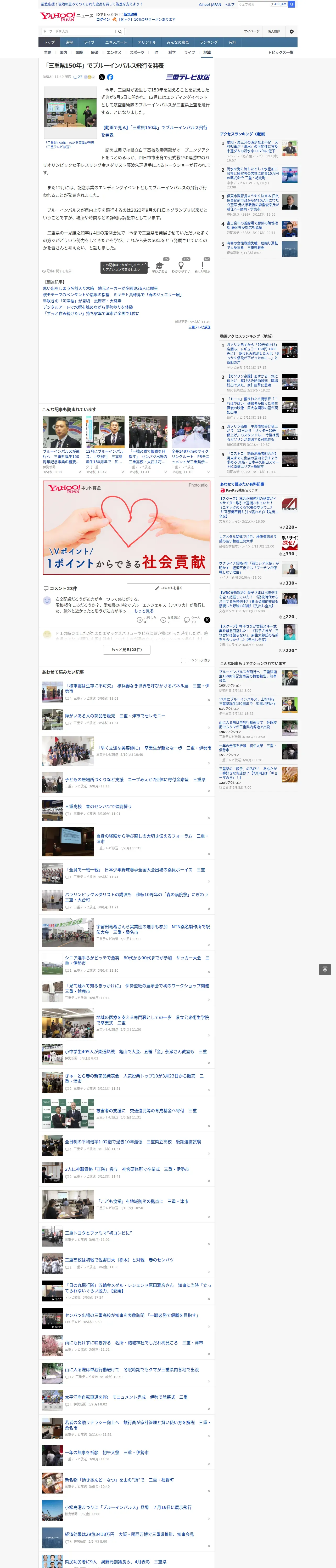Click the もっと見る(23件) button

127,649
